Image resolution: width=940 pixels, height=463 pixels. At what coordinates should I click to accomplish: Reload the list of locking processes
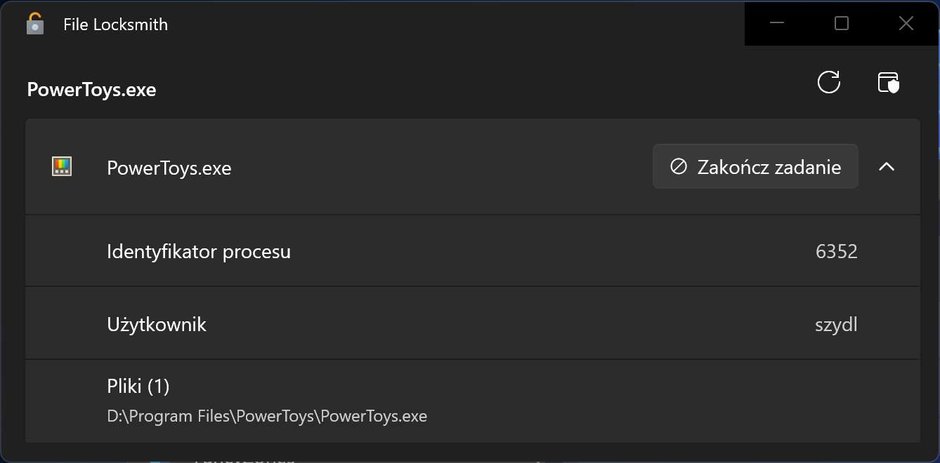coord(828,82)
